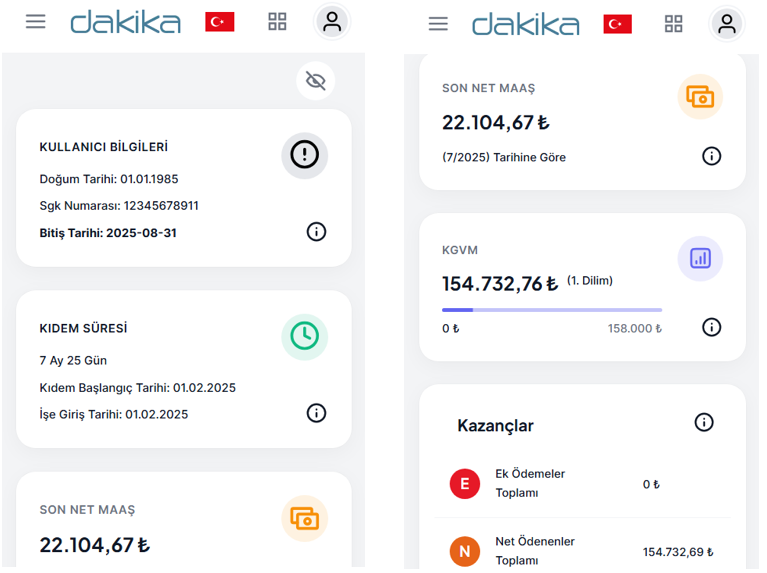Show info for Son Net Maaş (7/2025)
Viewport: 767px width, 573px height.
711,156
